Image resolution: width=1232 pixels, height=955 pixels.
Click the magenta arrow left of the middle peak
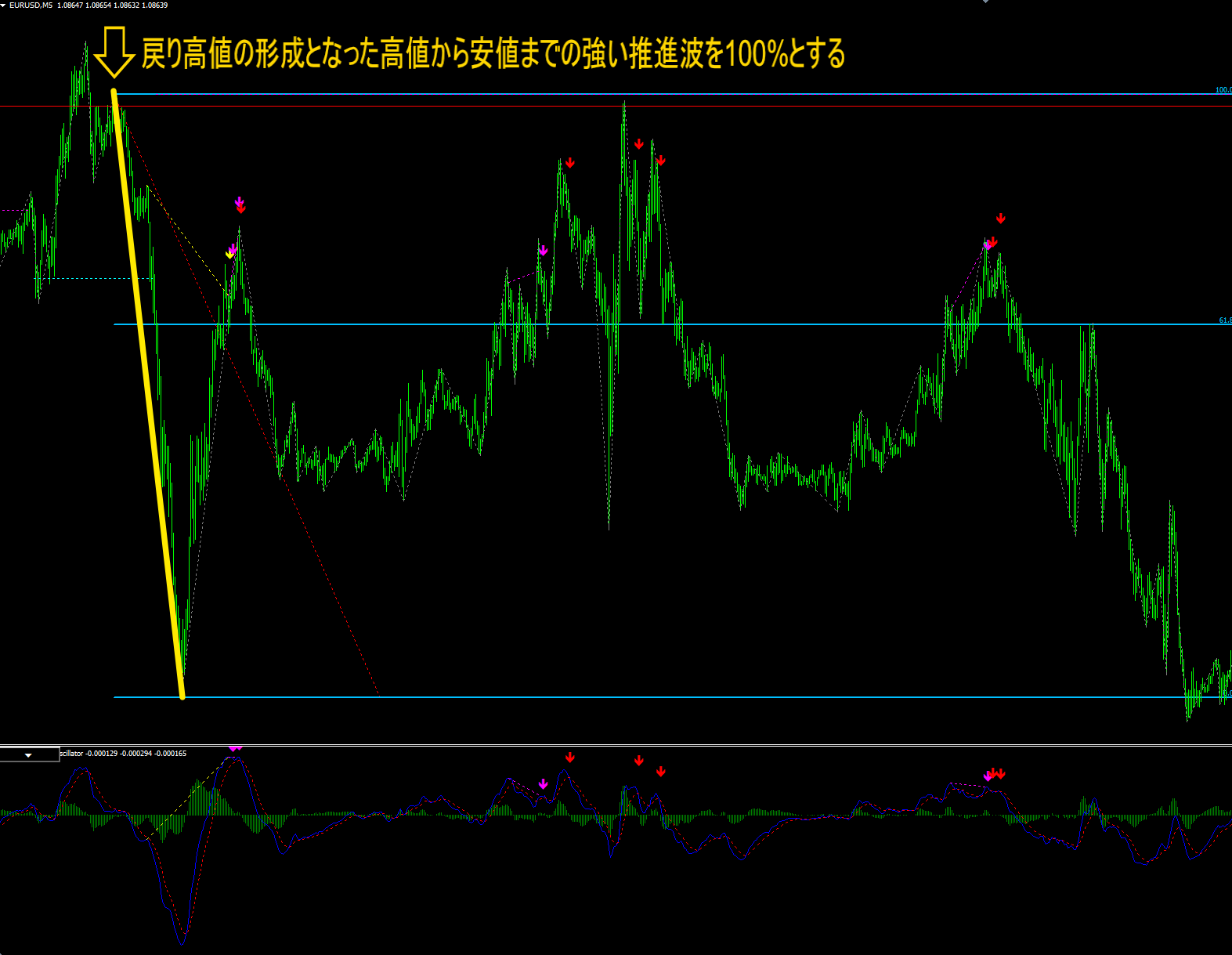pyautogui.click(x=544, y=251)
